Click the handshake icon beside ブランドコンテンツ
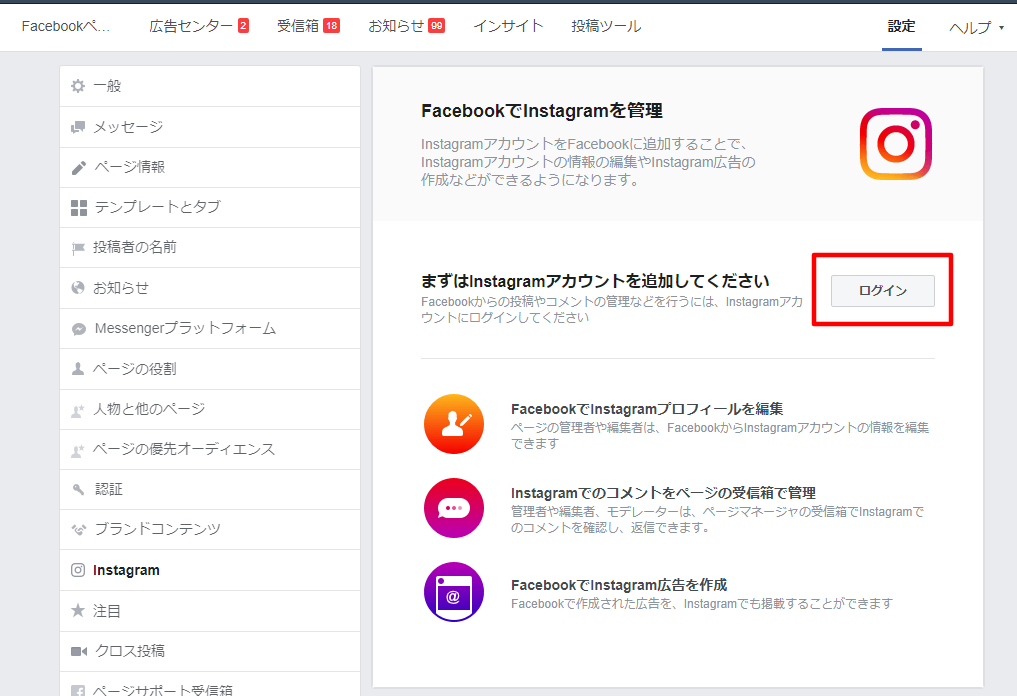 [x=78, y=529]
